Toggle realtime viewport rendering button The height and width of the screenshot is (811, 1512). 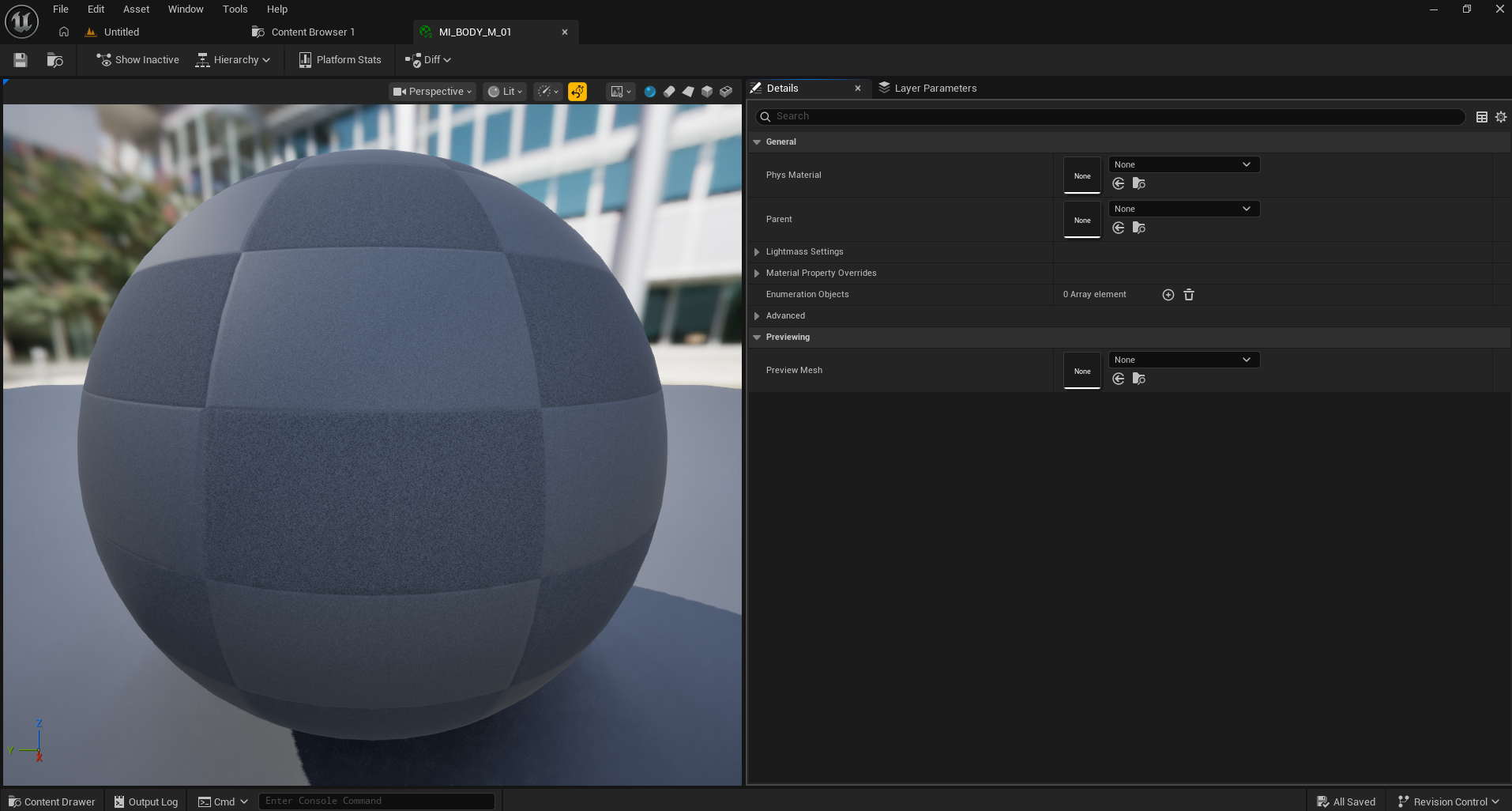[577, 92]
